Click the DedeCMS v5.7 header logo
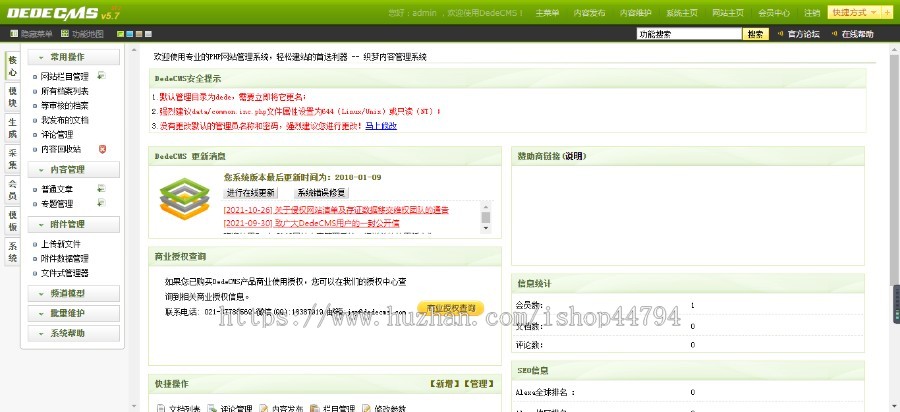Viewport: 900px width, 412px height. [x=63, y=13]
